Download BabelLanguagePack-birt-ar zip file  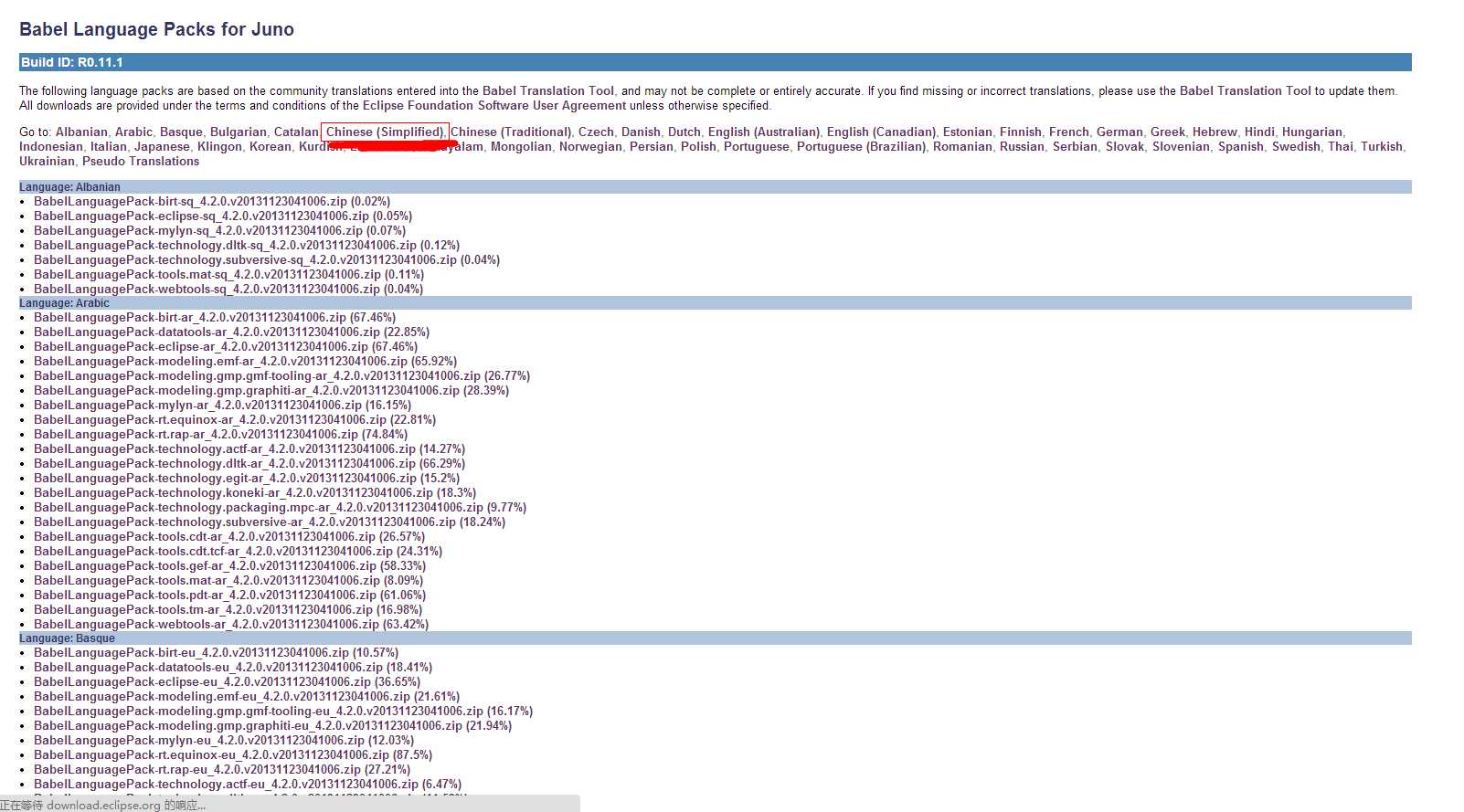pos(190,317)
